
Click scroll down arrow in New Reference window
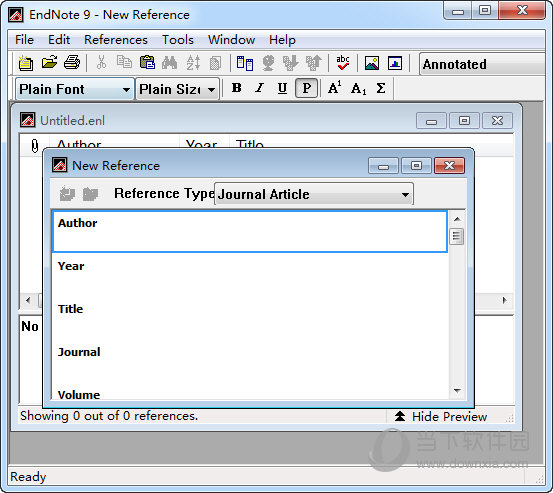(457, 390)
